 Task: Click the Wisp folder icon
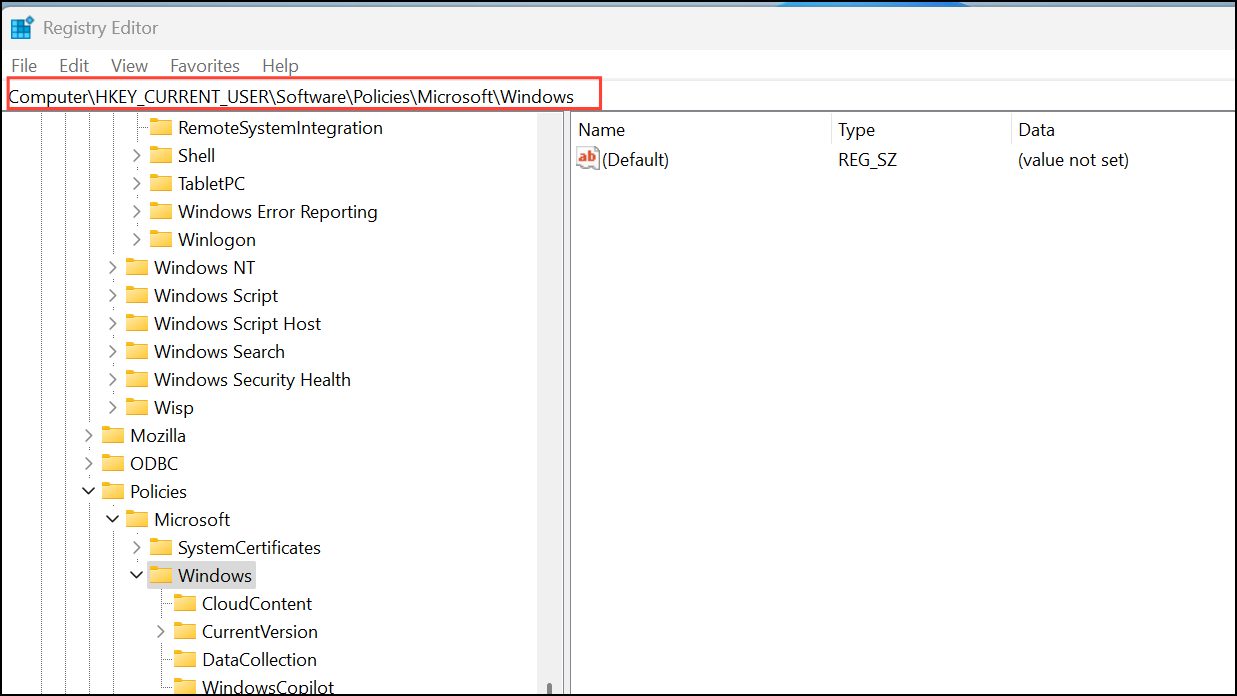coord(137,408)
